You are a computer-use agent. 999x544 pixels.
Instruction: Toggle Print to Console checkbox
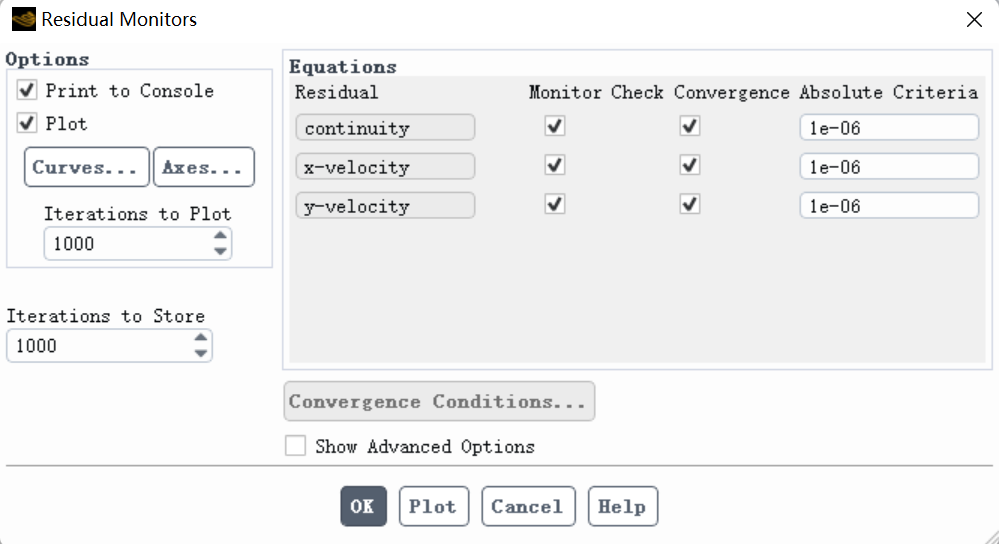27,91
